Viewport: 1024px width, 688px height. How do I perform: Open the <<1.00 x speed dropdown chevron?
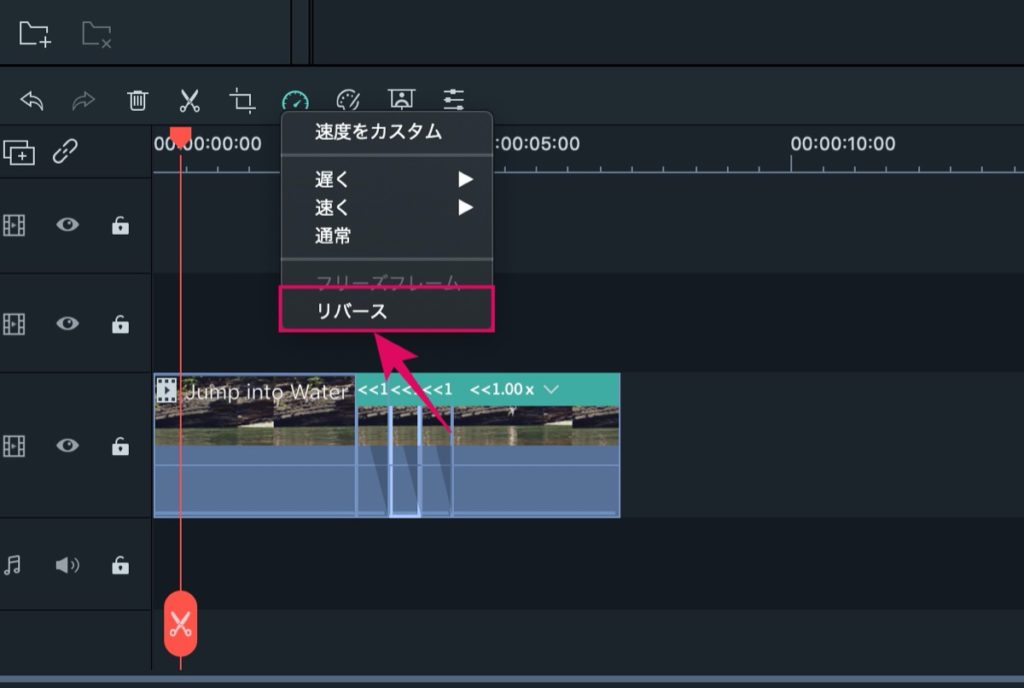click(x=551, y=390)
